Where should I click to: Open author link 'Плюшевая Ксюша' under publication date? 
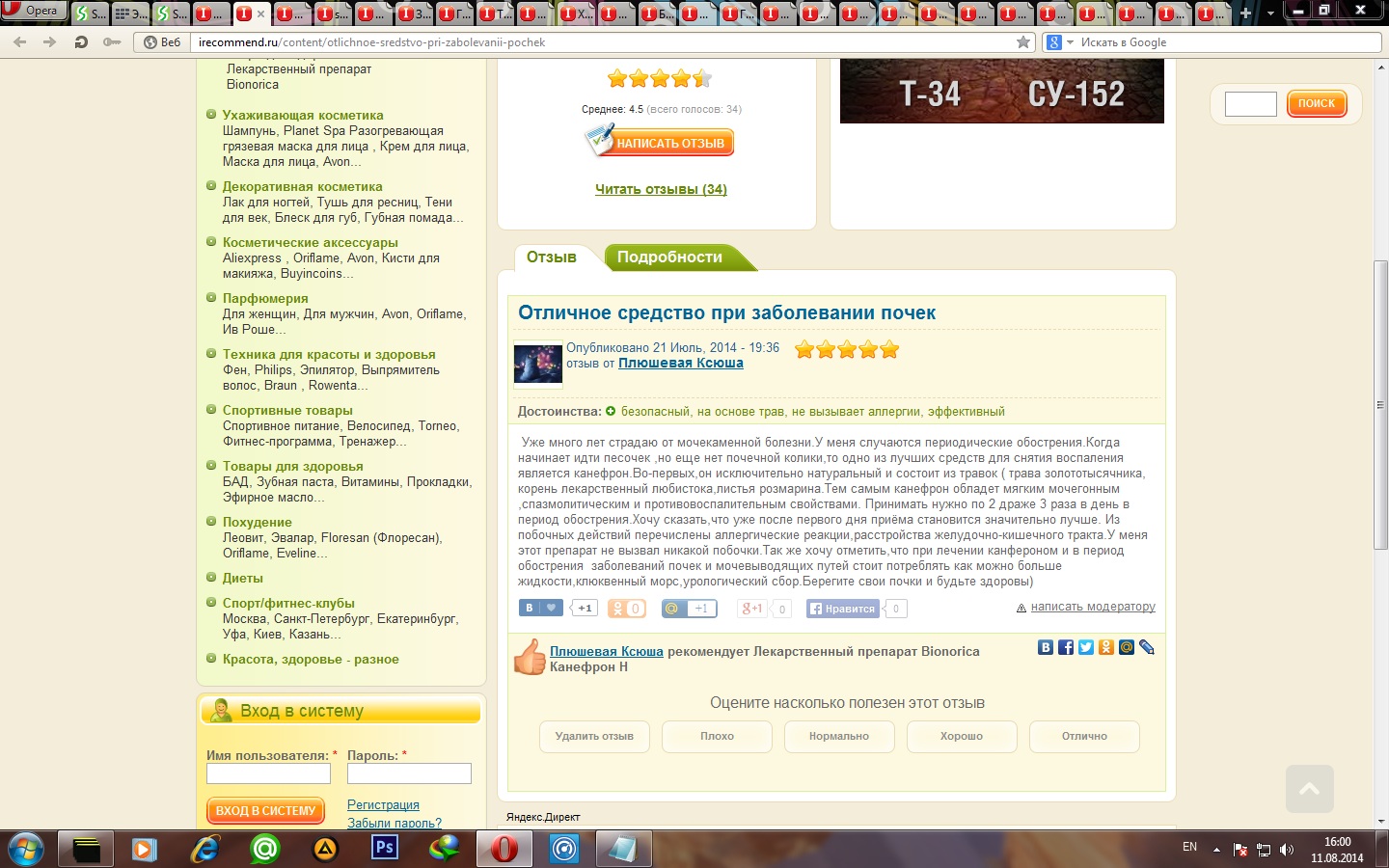point(681,364)
